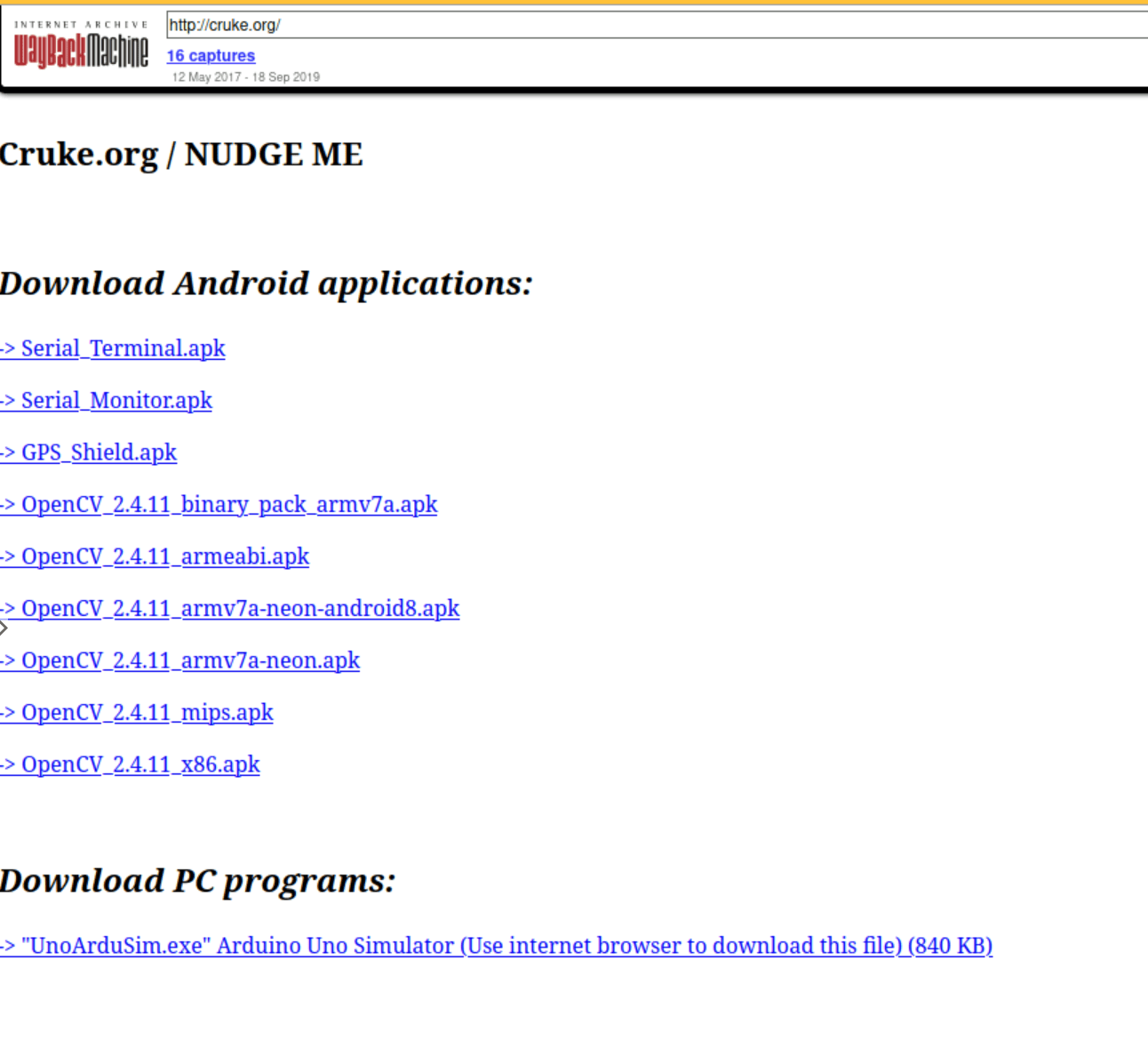Open the GPS_Shield.apk link
Screen dimensions: 1148x1064
(x=89, y=452)
